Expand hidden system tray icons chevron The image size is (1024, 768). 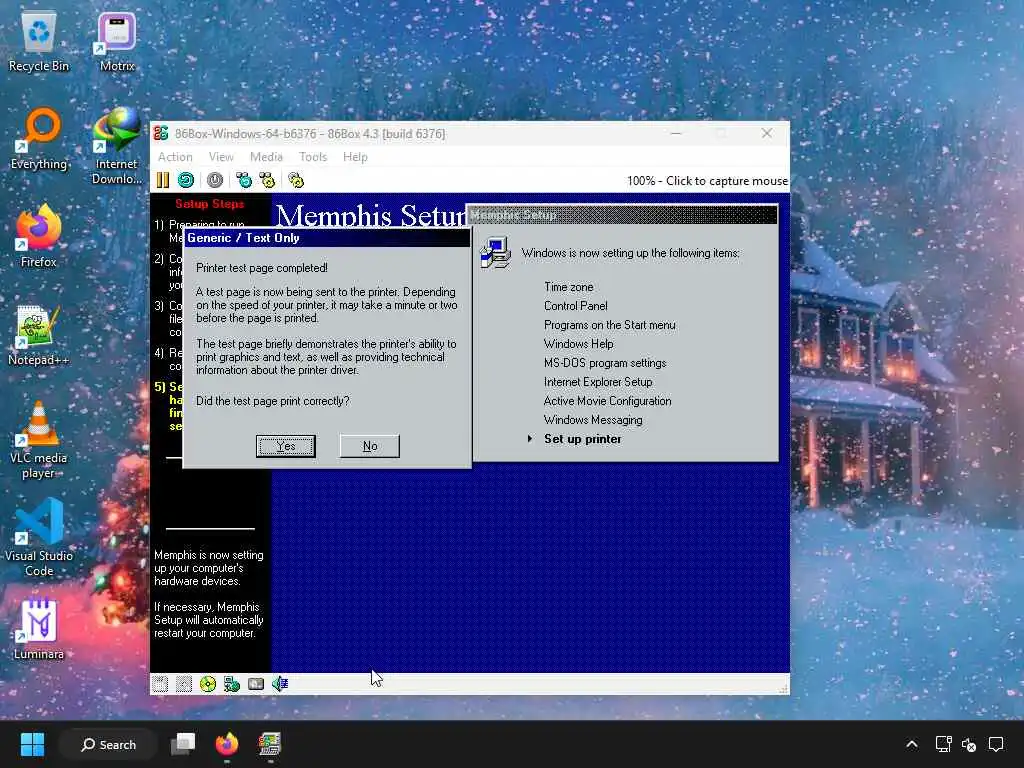click(912, 744)
